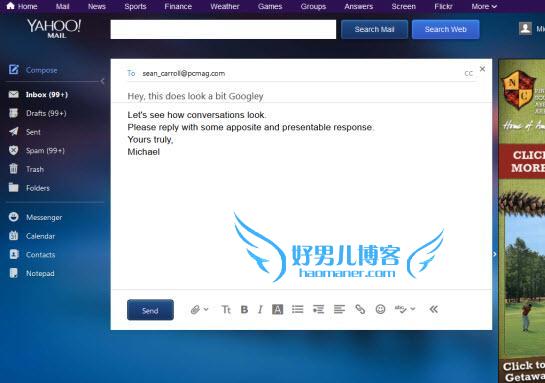Image resolution: width=545 pixels, height=383 pixels.
Task: Open the spell check dropdown arrow
Action: tap(413, 309)
